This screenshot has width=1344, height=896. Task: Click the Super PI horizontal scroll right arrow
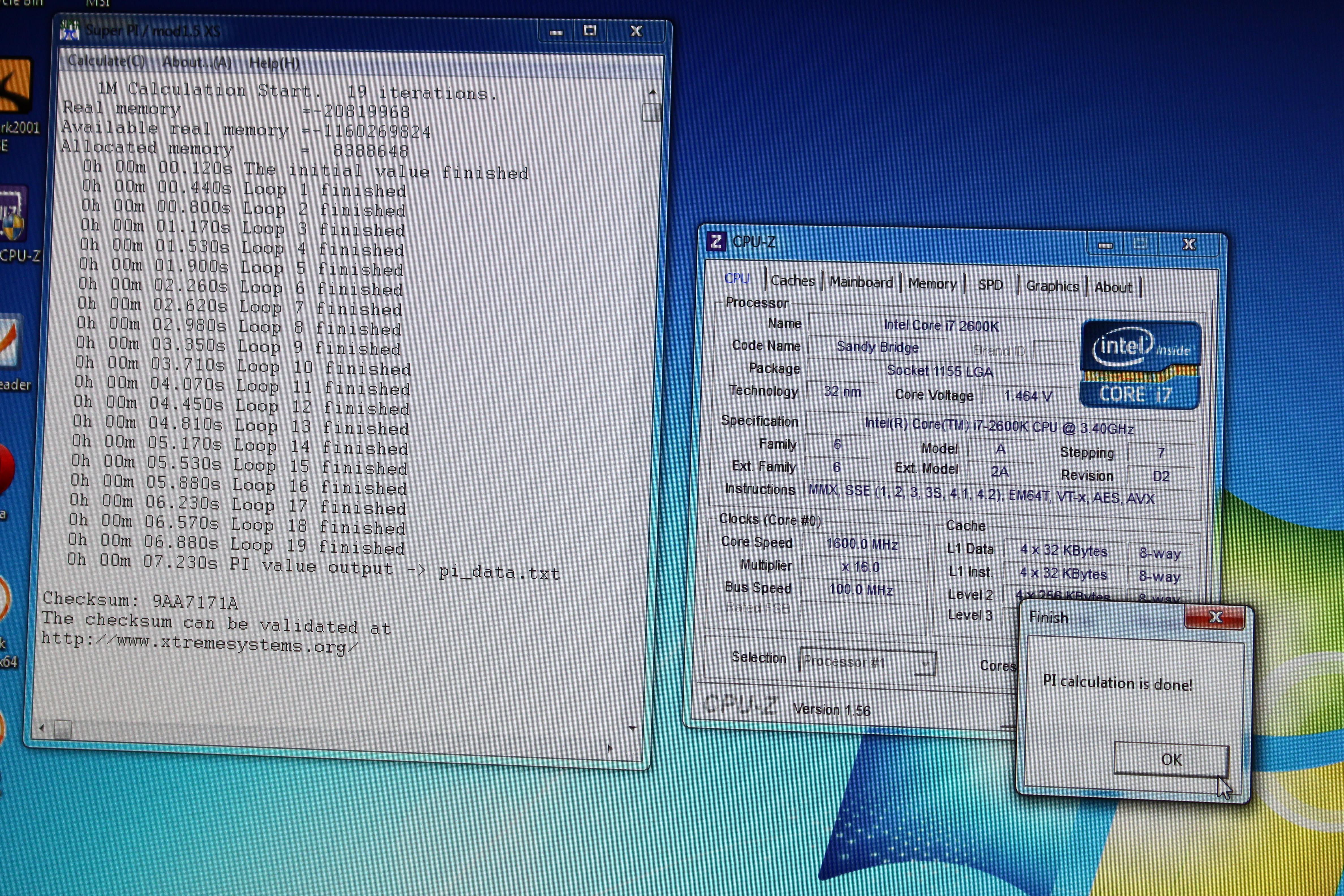(609, 749)
